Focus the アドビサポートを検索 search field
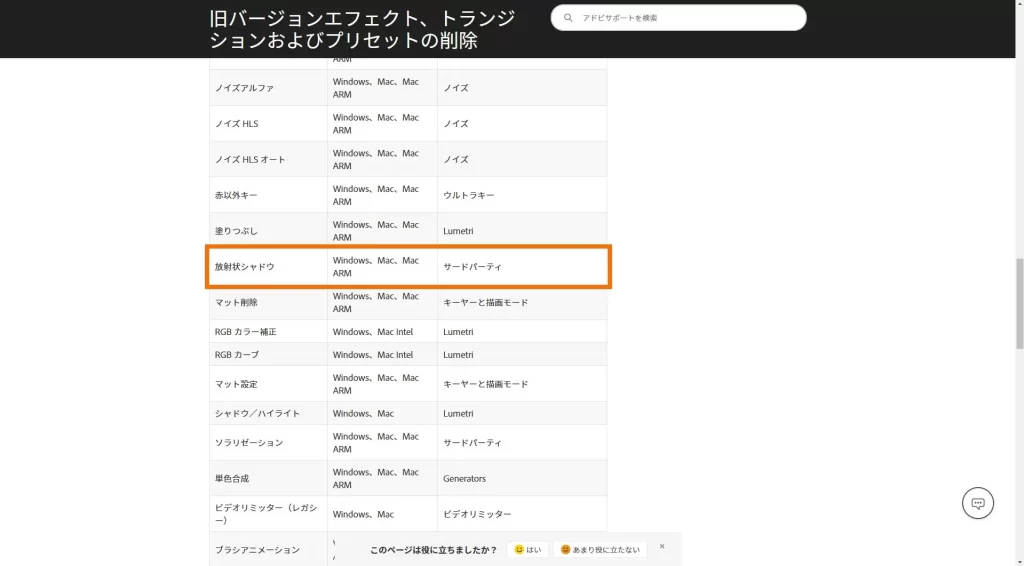1024x566 pixels. point(690,18)
